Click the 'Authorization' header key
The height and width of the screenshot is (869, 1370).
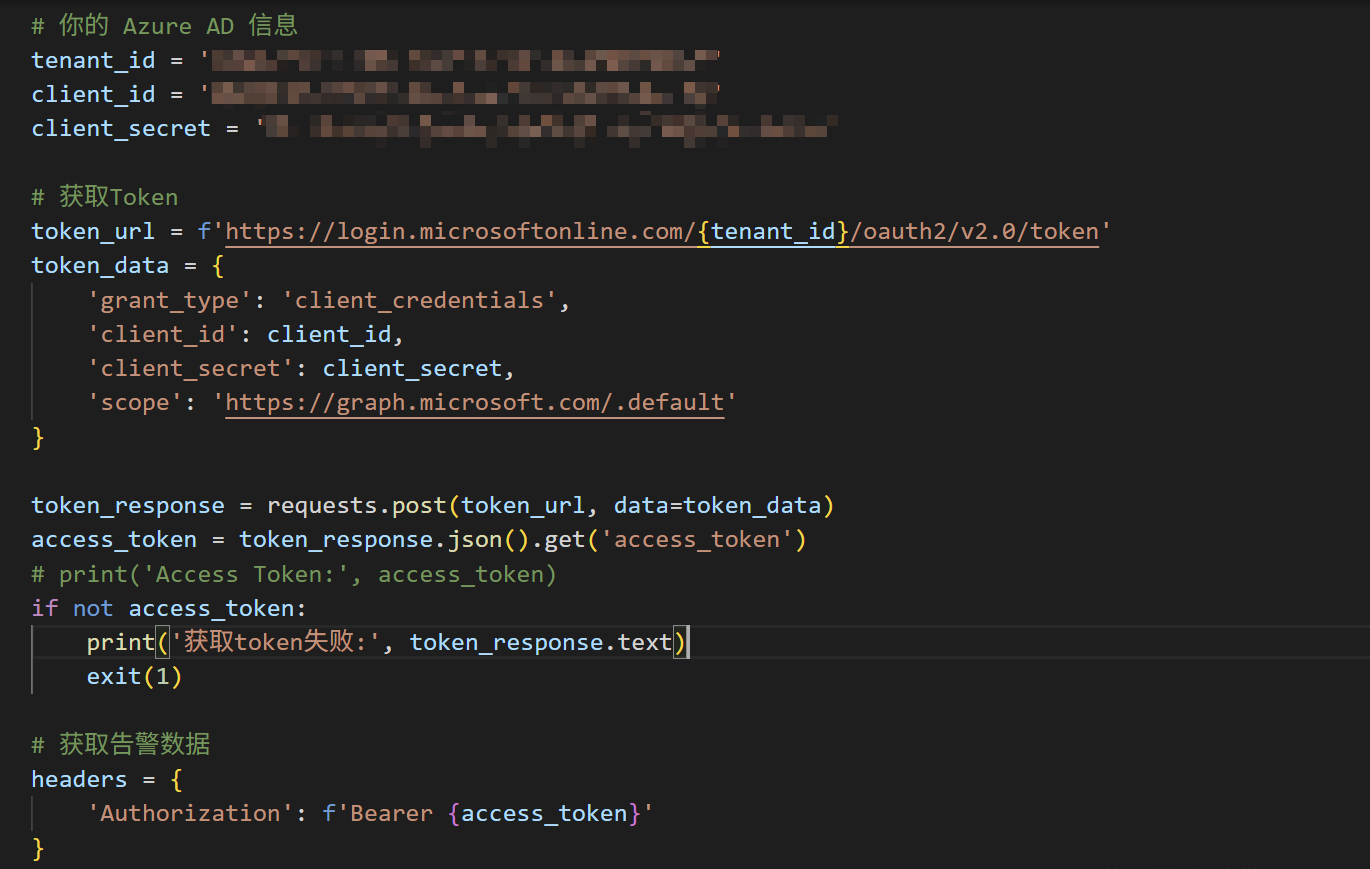[x=190, y=814]
